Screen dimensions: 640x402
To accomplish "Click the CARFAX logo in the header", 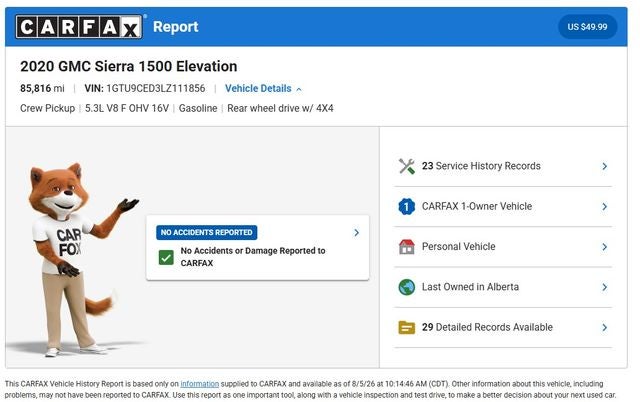I will click(79, 27).
